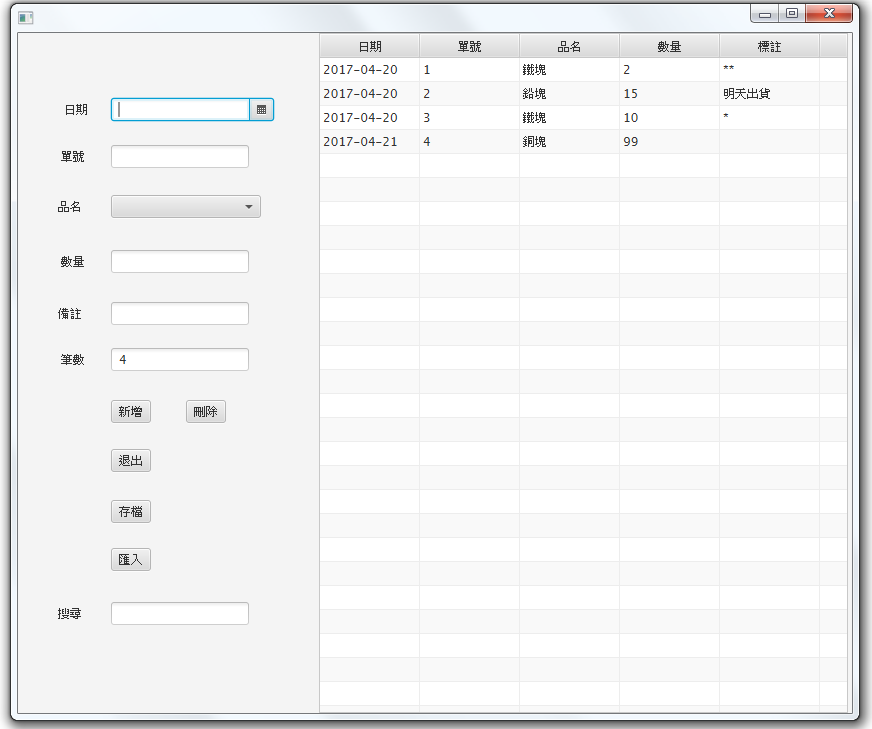Click the 品名 column header
The height and width of the screenshot is (729, 872).
pyautogui.click(x=570, y=45)
